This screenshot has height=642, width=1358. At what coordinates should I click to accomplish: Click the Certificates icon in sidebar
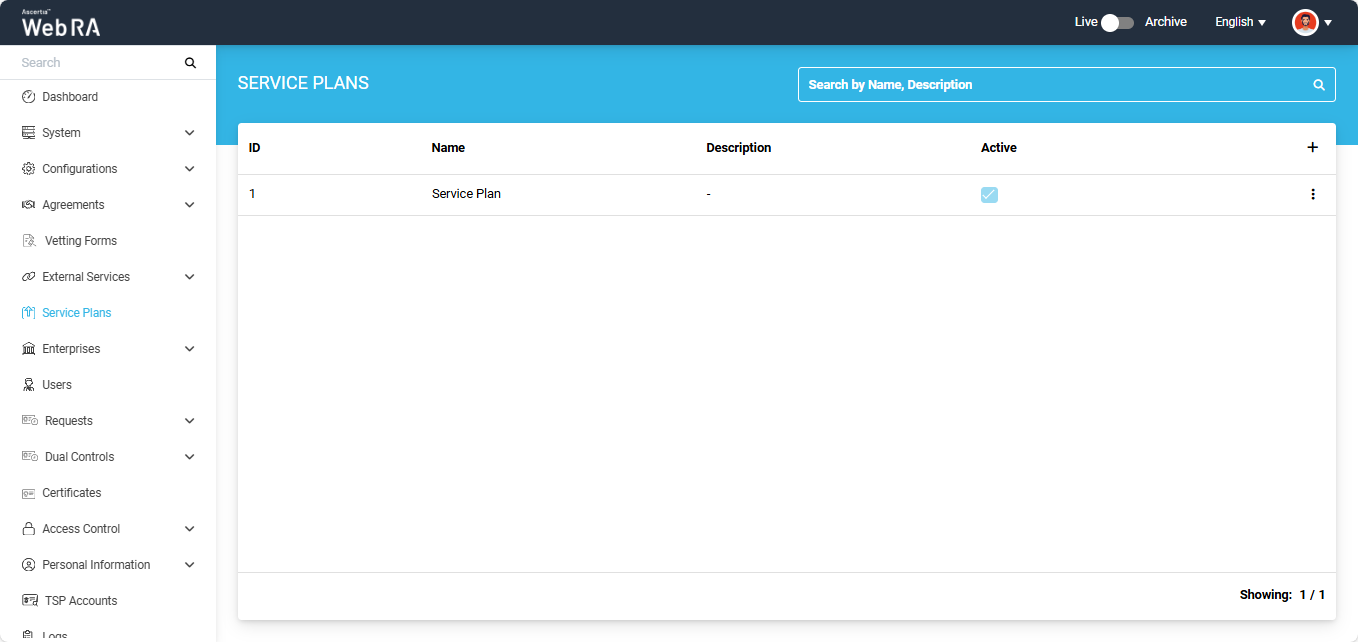pos(28,493)
